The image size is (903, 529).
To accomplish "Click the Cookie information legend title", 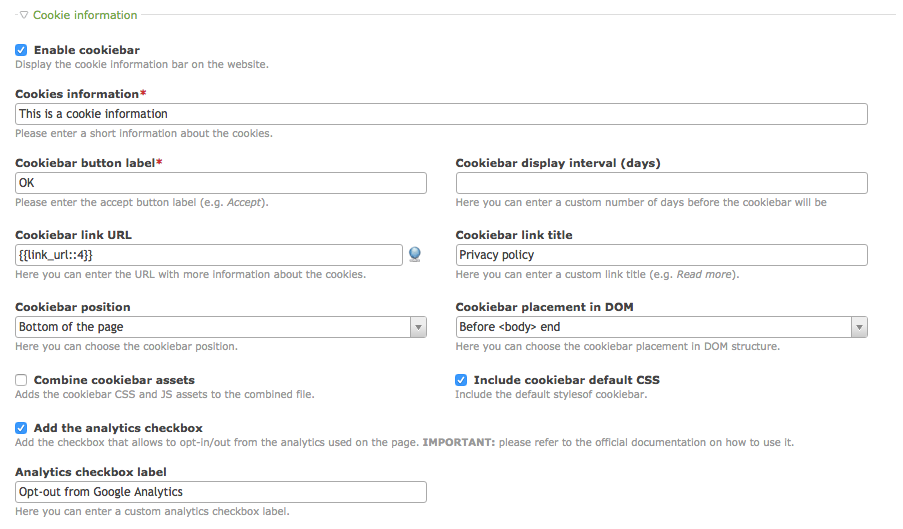I will (85, 16).
